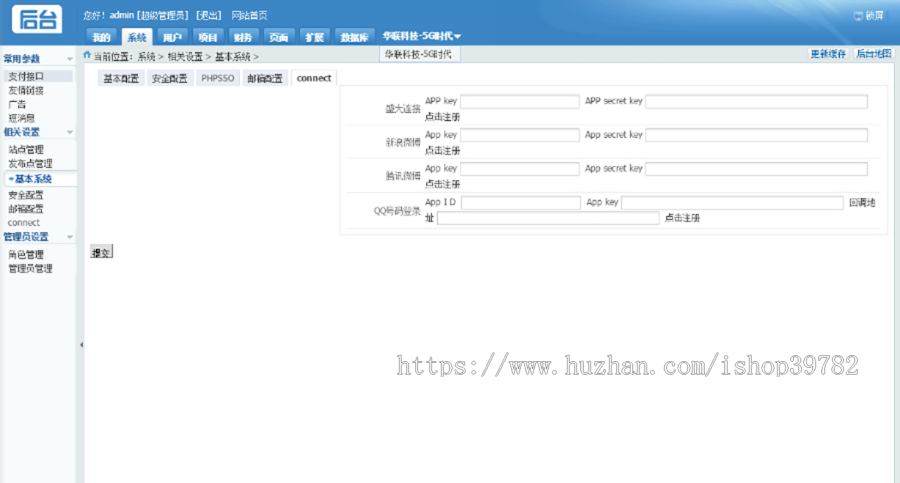Open connect in the sidebar

click(24, 222)
